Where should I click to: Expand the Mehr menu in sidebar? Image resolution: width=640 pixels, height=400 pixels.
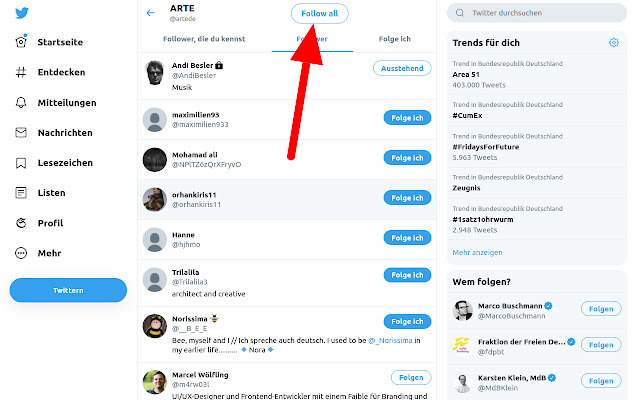(x=21, y=253)
